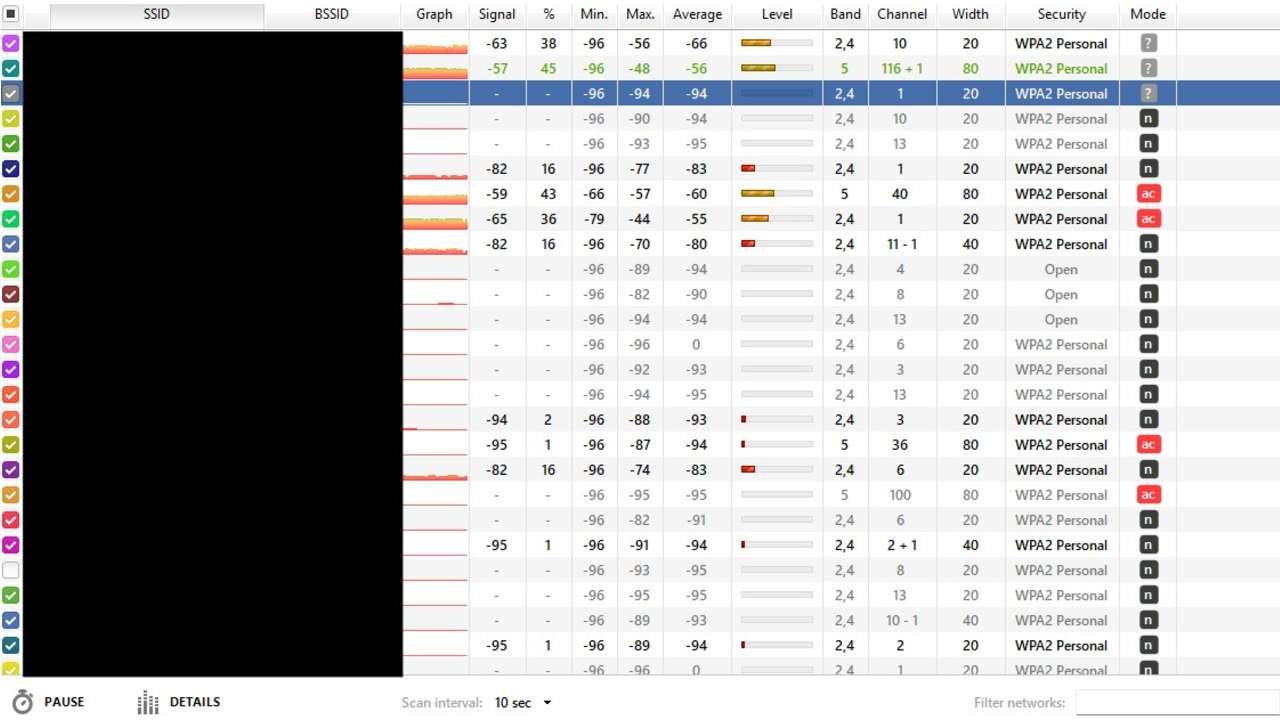Click the 'n' mode badge in Open channel 4 row
Image resolution: width=1280 pixels, height=720 pixels.
[x=1148, y=269]
